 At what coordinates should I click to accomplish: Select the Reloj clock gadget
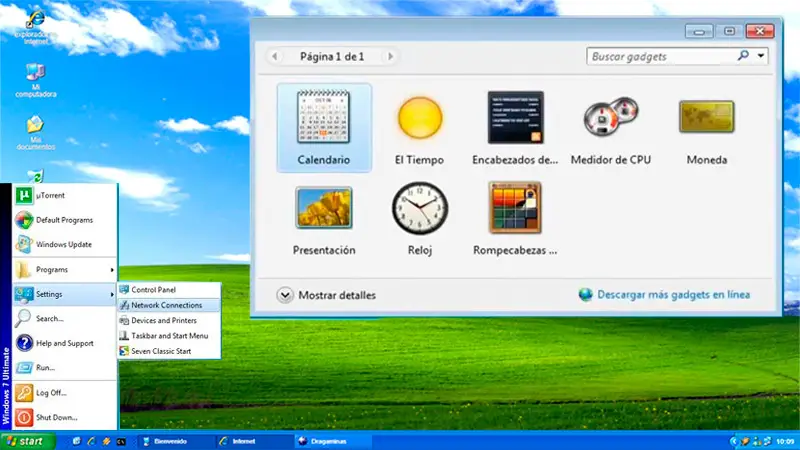[x=420, y=219]
